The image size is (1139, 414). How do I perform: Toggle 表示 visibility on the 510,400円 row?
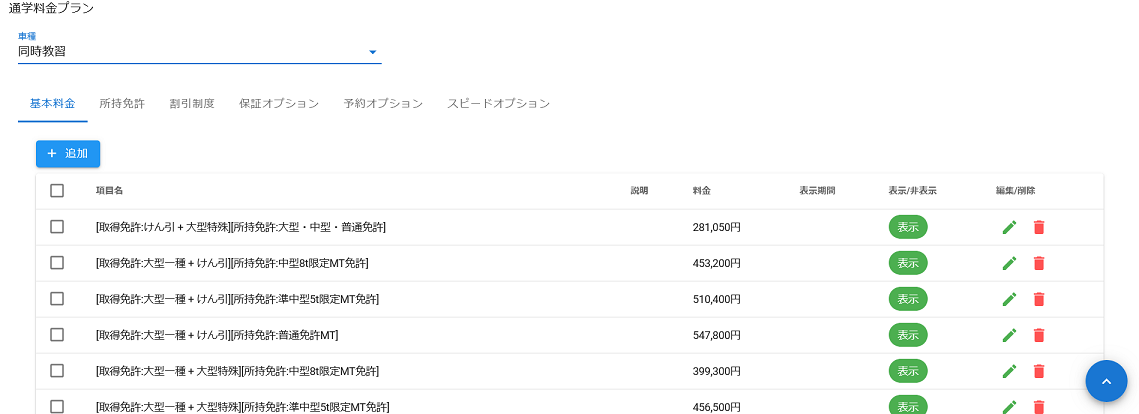[x=907, y=299]
